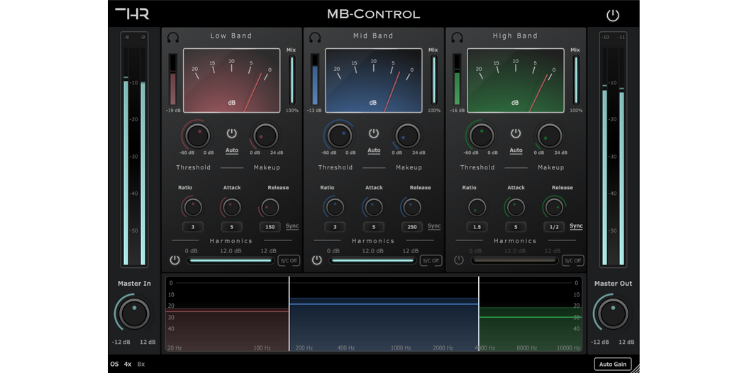Click the High Band Makeup knob
Viewport: 748px width, 373px height.
550,135
